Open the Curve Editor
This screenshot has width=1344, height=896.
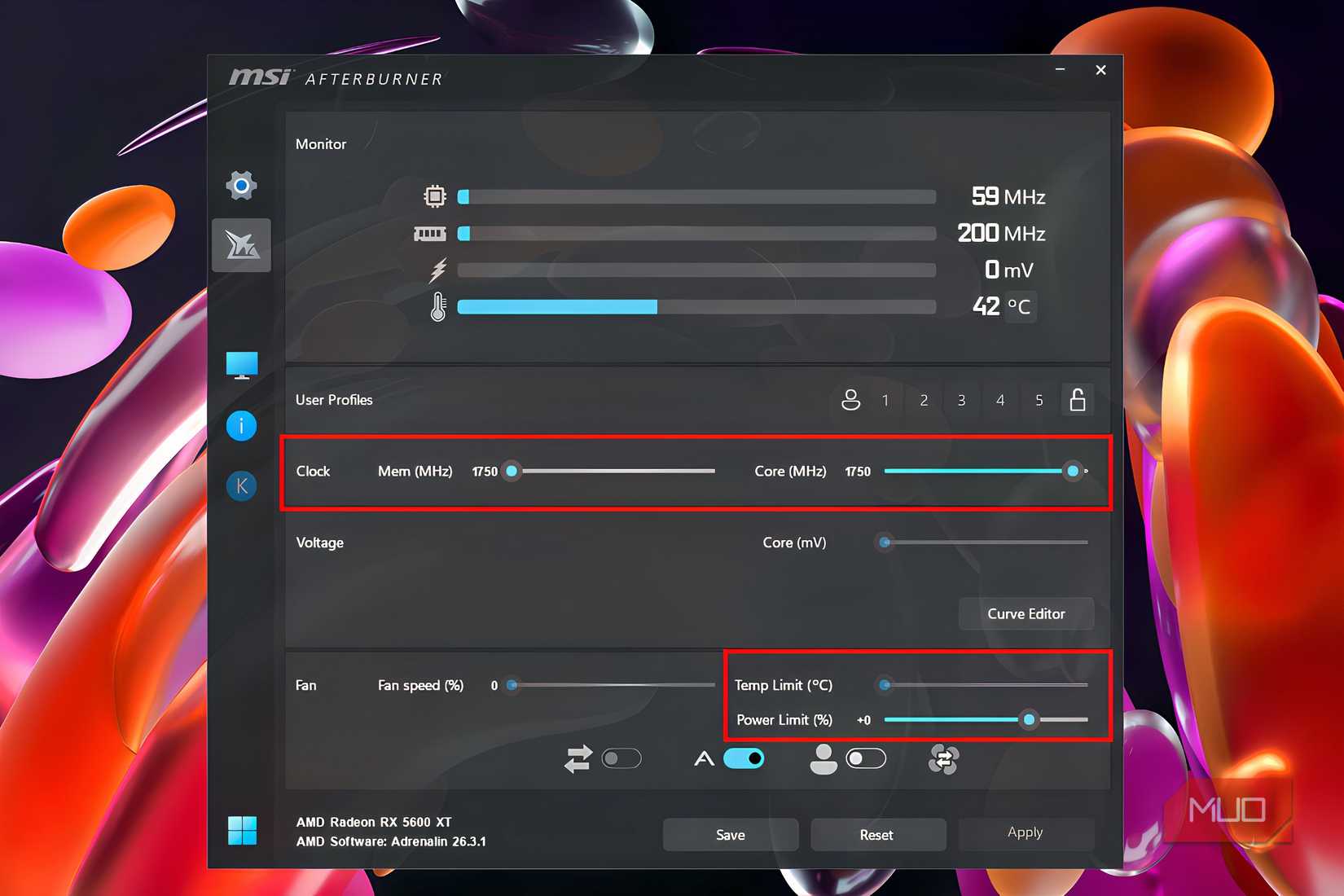coord(1026,613)
